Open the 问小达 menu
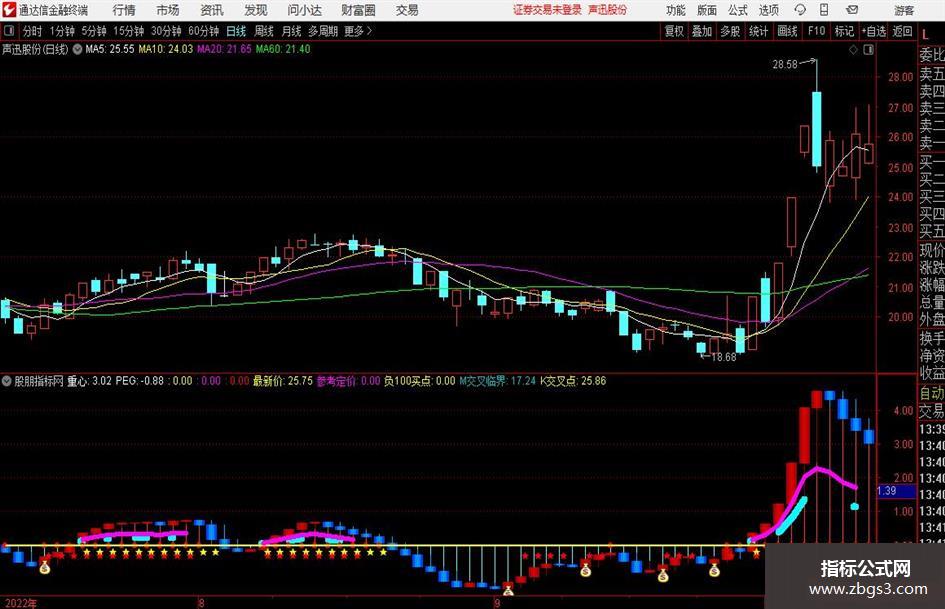This screenshot has width=945, height=609. pyautogui.click(x=305, y=10)
